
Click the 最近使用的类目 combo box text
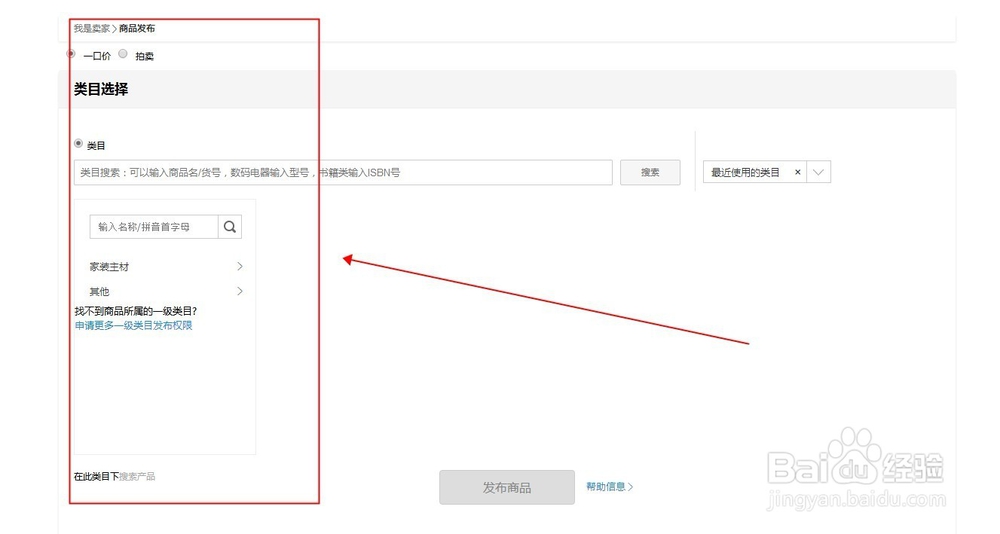pyautogui.click(x=746, y=172)
